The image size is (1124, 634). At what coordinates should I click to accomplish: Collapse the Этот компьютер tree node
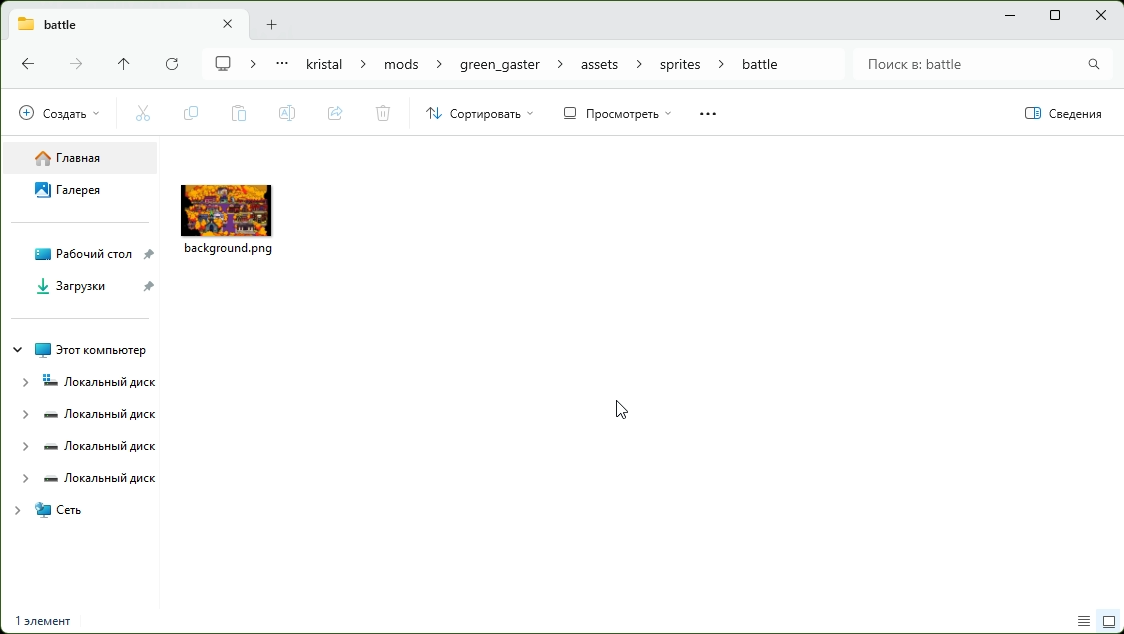[x=18, y=350]
